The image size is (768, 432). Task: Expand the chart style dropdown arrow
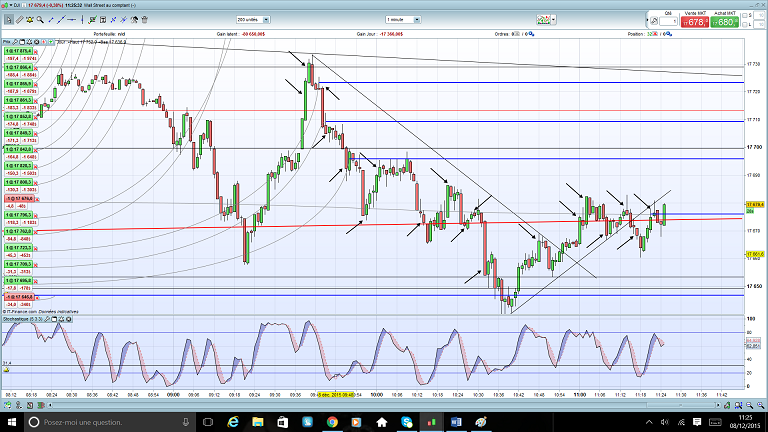pyautogui.click(x=553, y=20)
